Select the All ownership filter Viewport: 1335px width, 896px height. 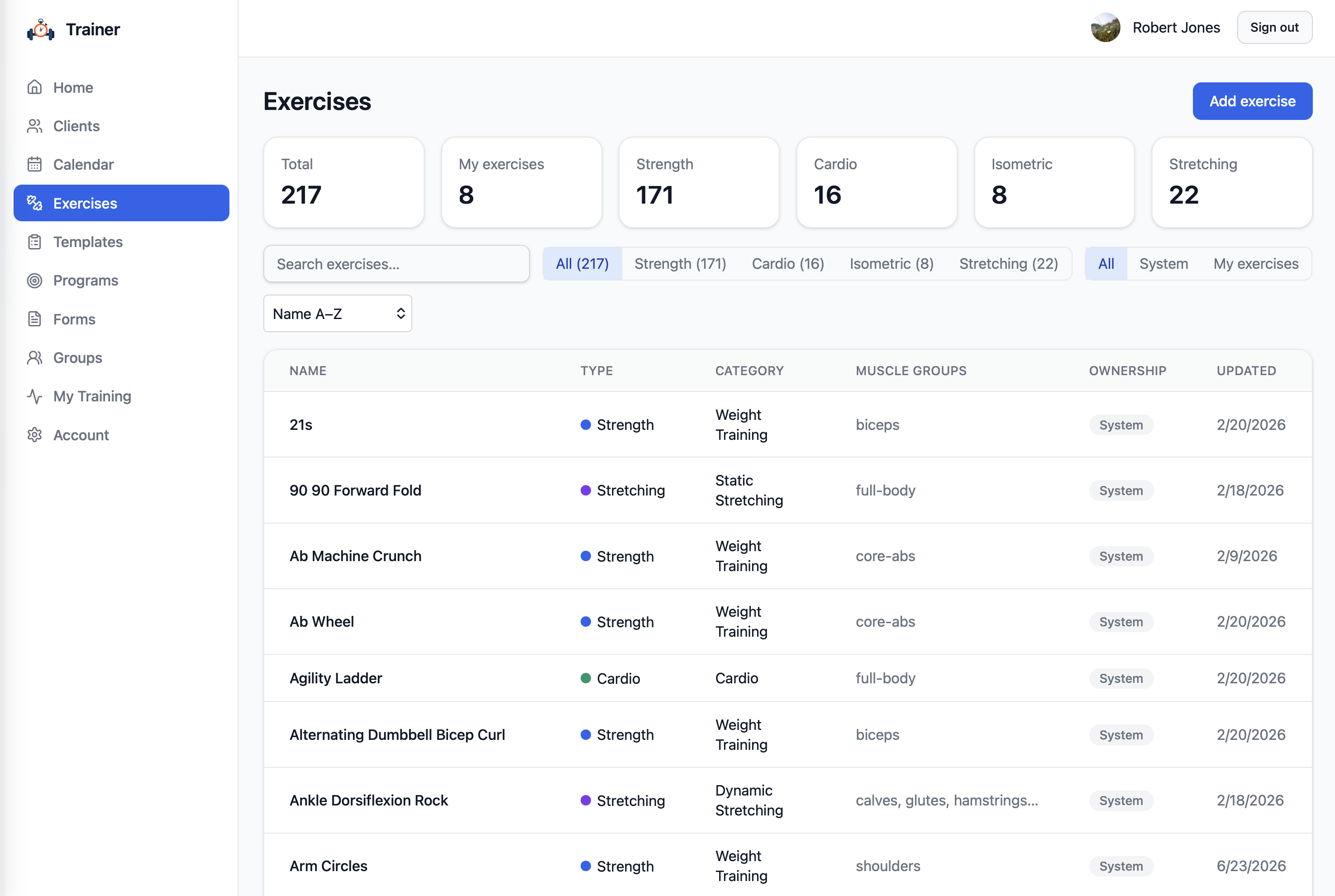(x=1106, y=263)
